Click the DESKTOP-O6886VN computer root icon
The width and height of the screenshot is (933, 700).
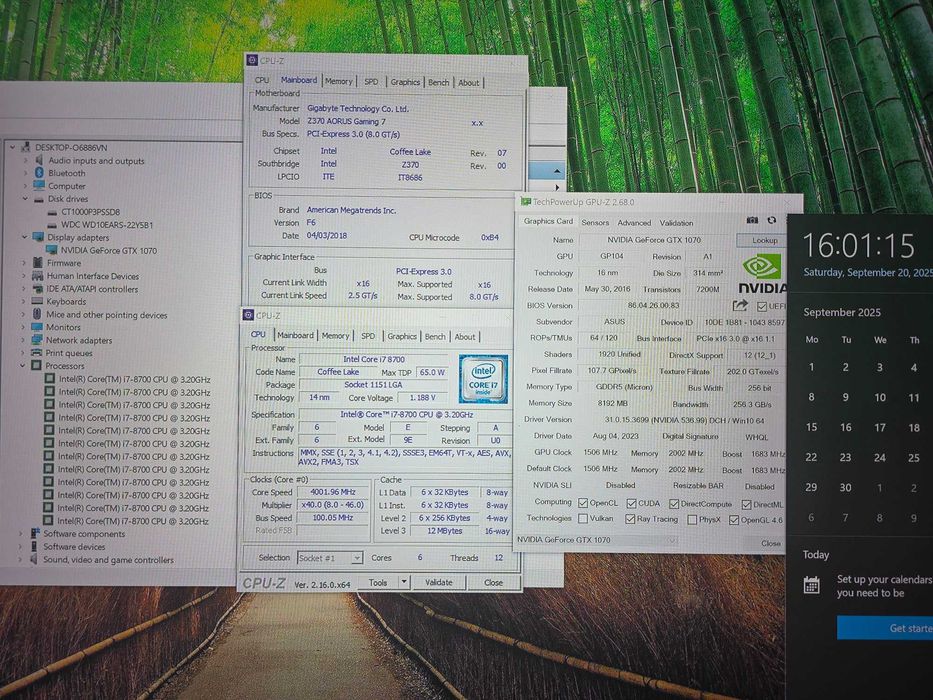click(26, 147)
